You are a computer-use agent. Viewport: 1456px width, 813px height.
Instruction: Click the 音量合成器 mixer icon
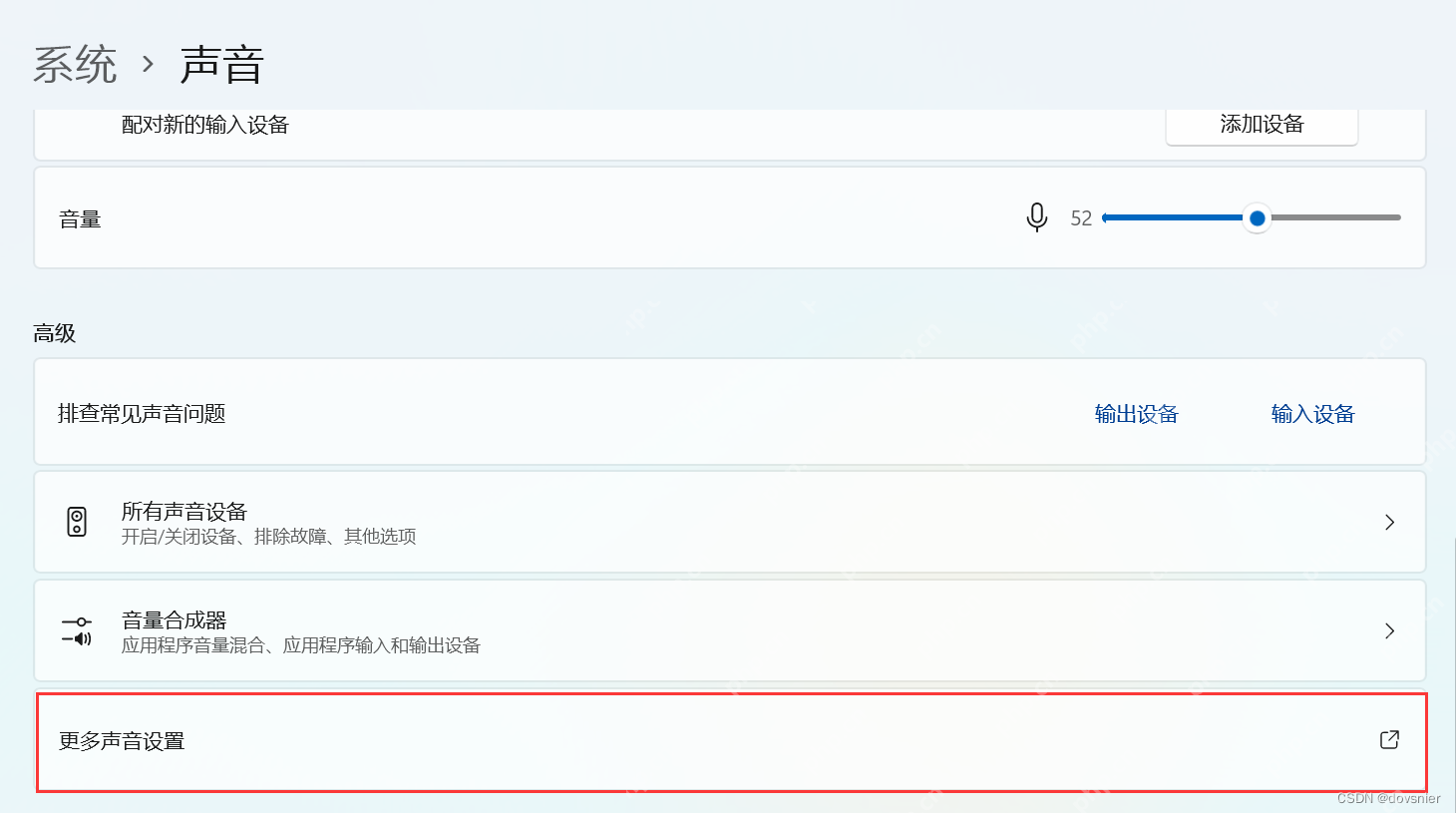pos(77,630)
